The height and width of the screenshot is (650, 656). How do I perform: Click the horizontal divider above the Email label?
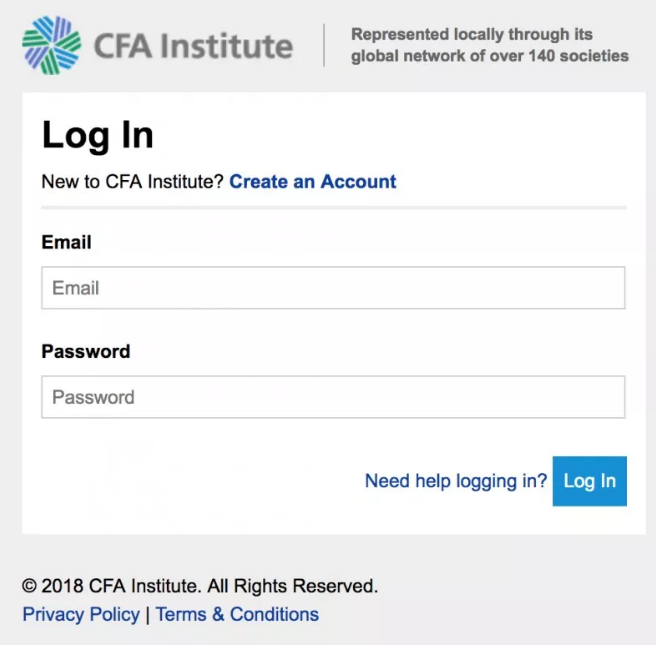(333, 207)
